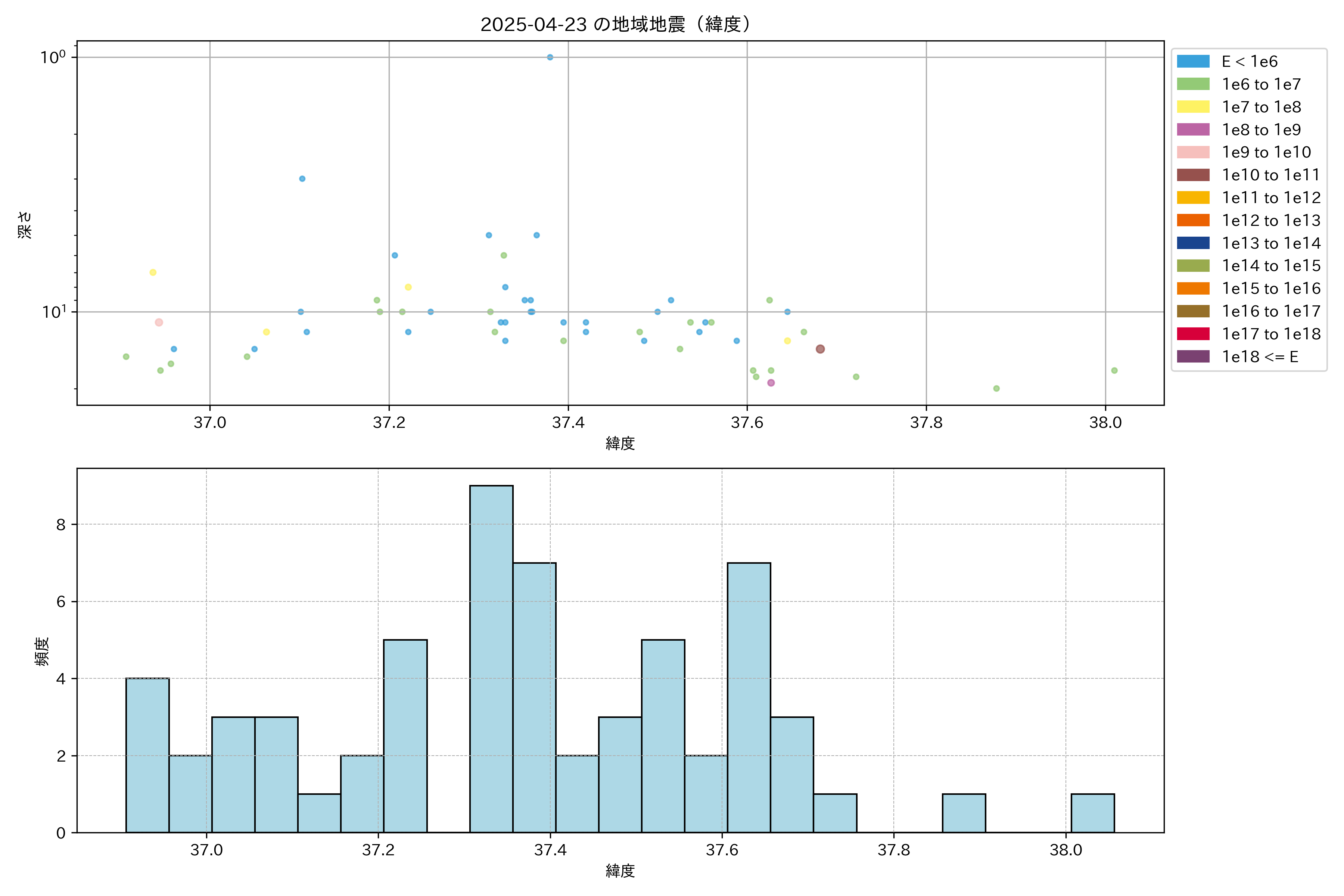Click the topmost blue scatter point at depth 10^0

[x=550, y=57]
